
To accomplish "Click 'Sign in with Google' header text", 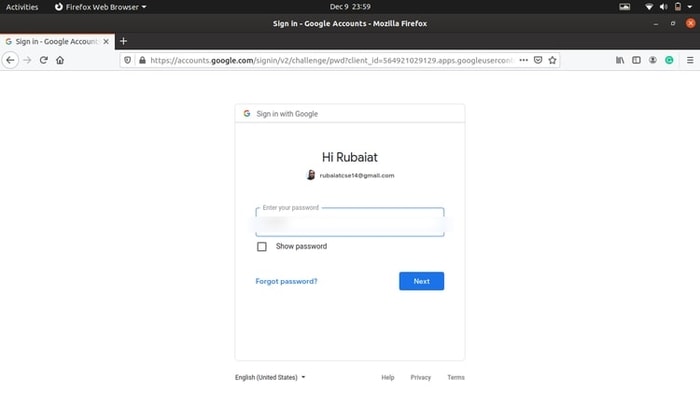I will point(287,114).
